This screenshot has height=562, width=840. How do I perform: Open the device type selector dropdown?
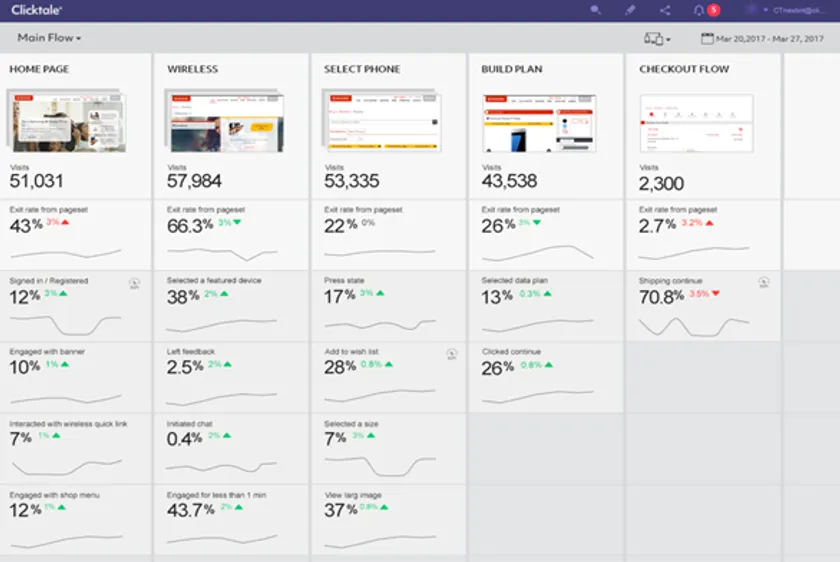pyautogui.click(x=657, y=39)
